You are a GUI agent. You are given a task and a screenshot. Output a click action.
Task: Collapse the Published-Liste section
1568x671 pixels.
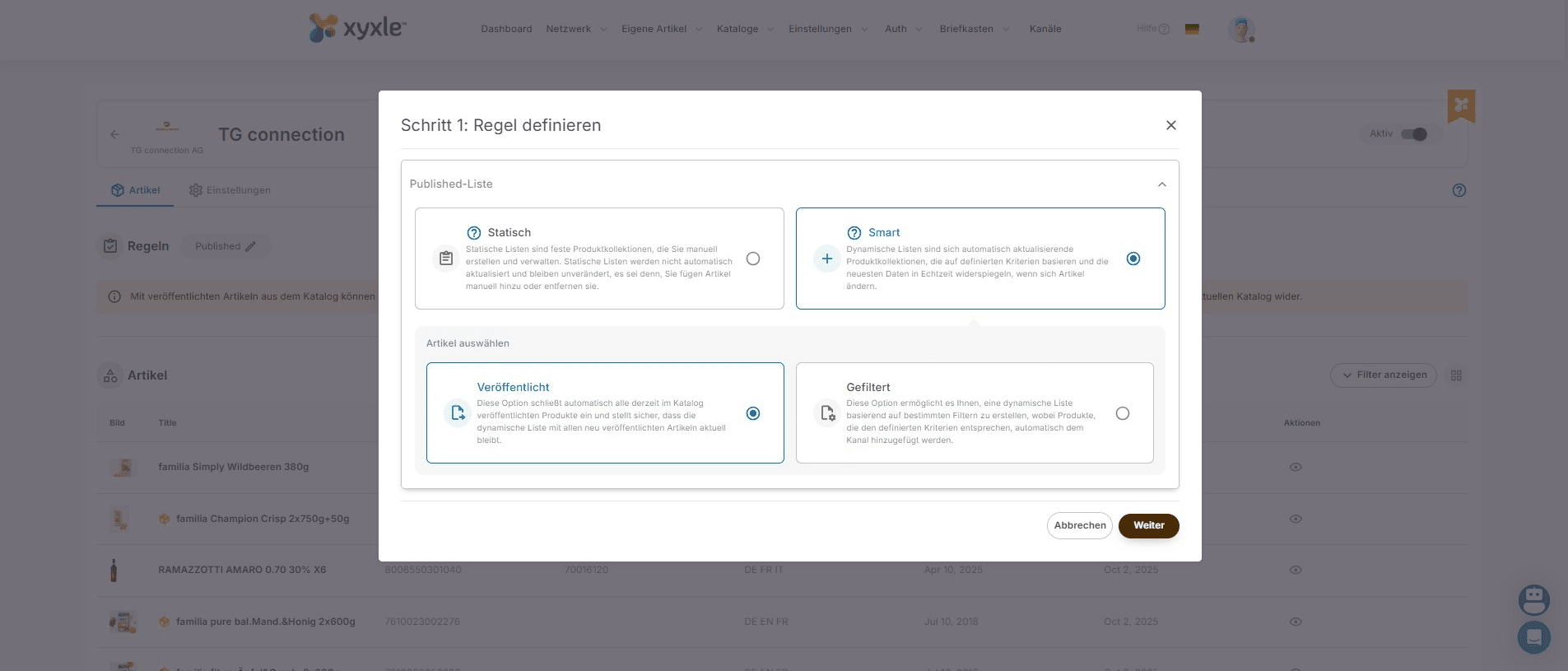point(1161,184)
